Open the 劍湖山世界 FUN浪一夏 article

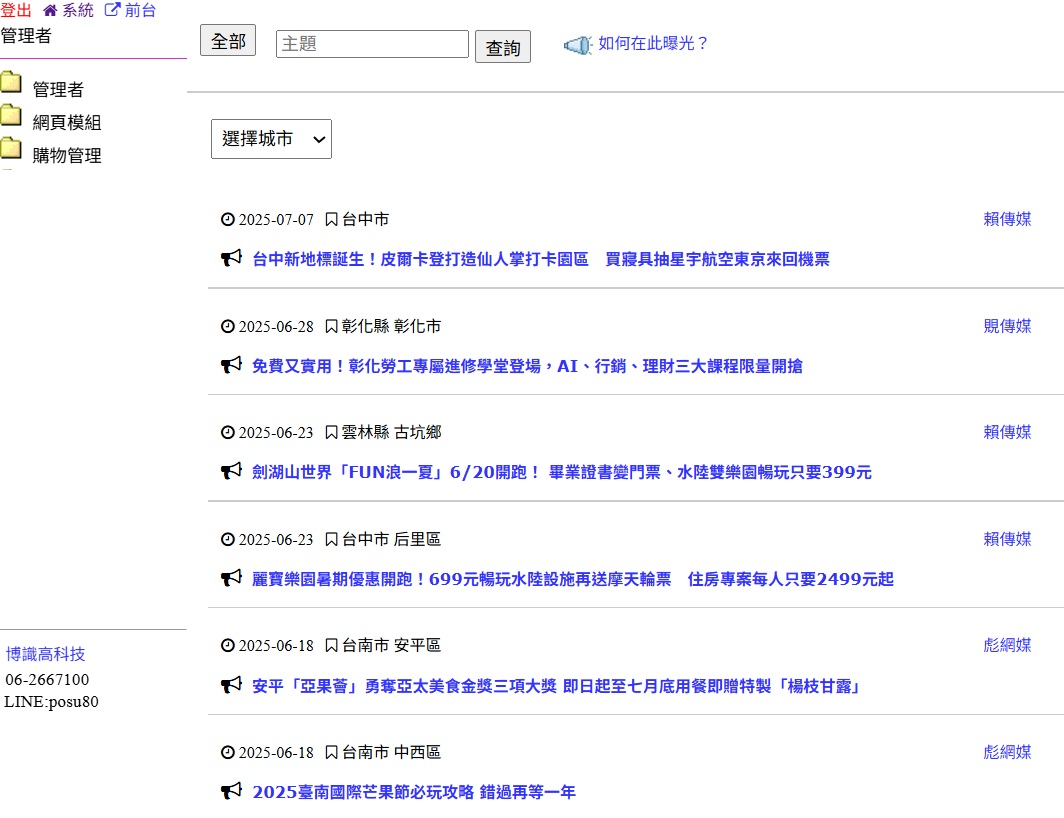coord(562,472)
